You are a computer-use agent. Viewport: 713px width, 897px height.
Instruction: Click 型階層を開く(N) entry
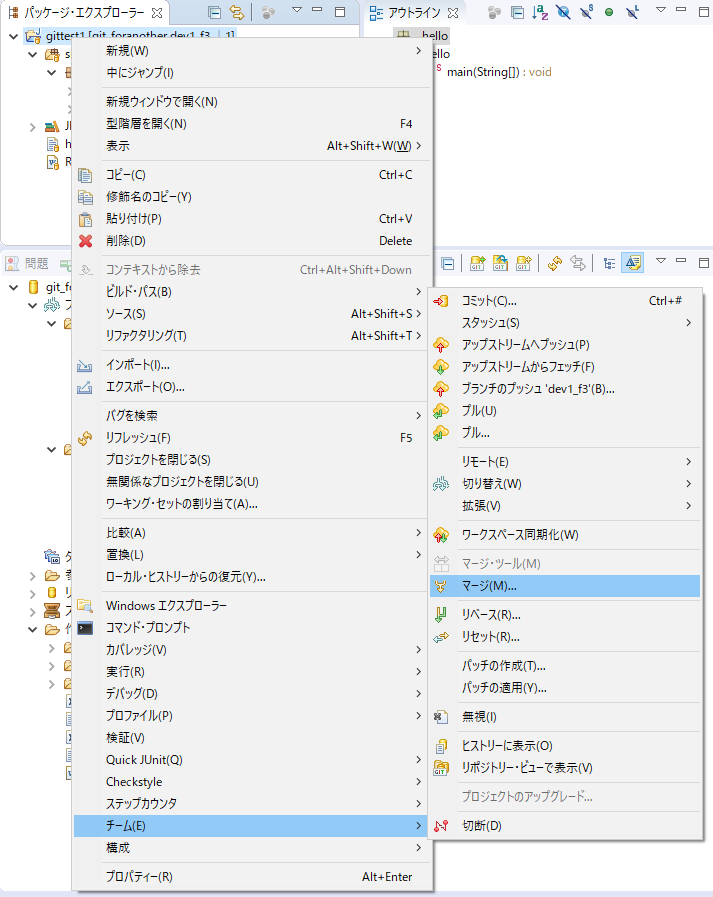252,124
